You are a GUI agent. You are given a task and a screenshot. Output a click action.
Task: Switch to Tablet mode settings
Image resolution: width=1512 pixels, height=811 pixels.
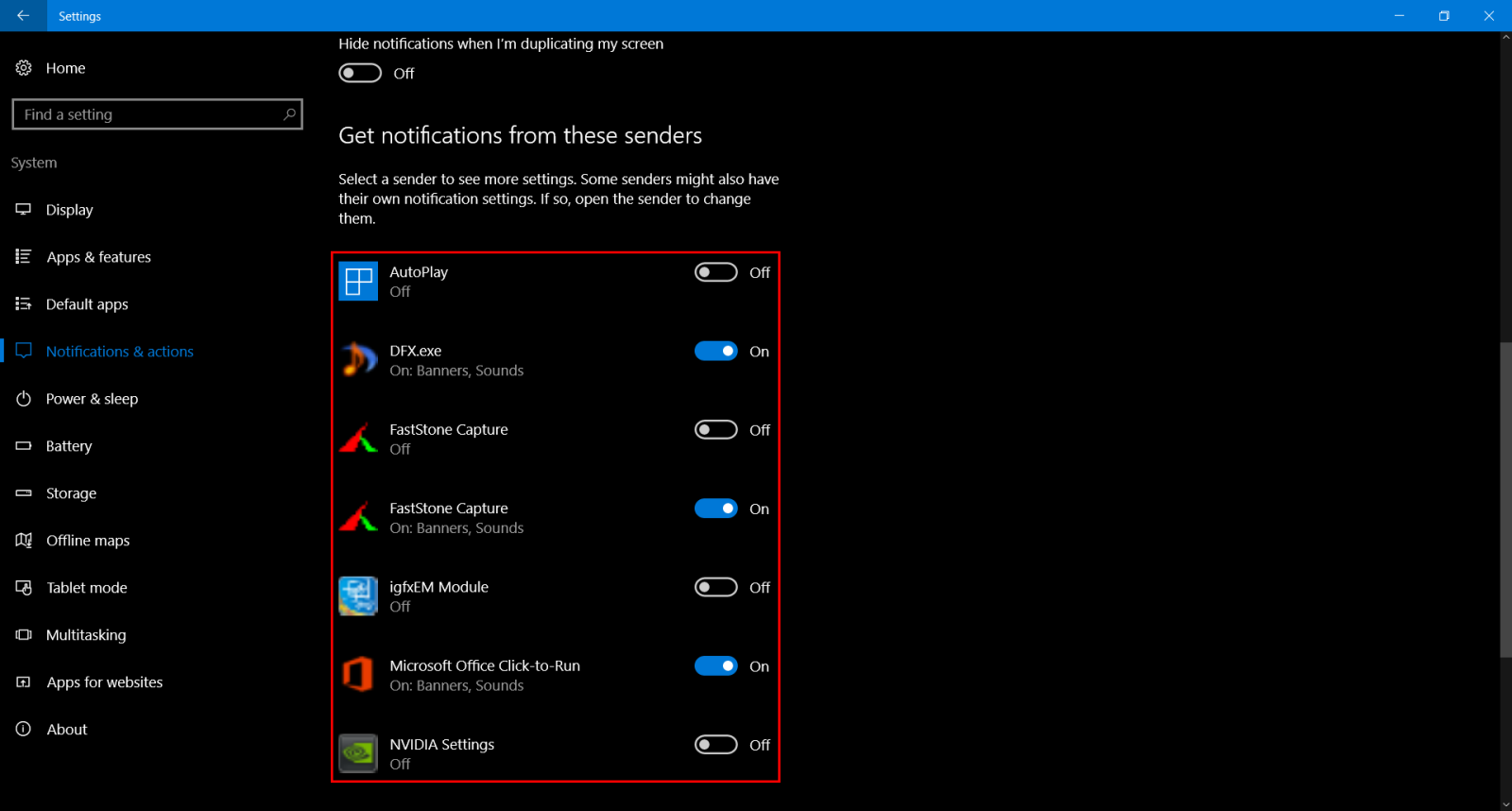click(x=87, y=588)
